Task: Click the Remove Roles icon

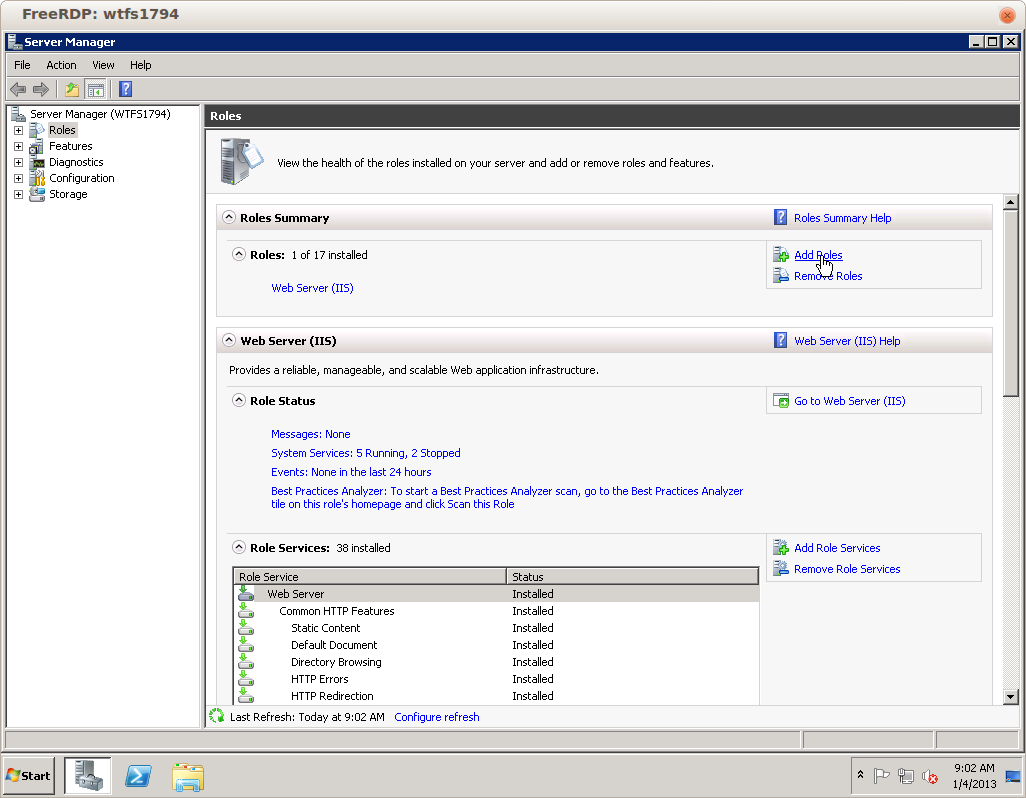Action: (781, 275)
